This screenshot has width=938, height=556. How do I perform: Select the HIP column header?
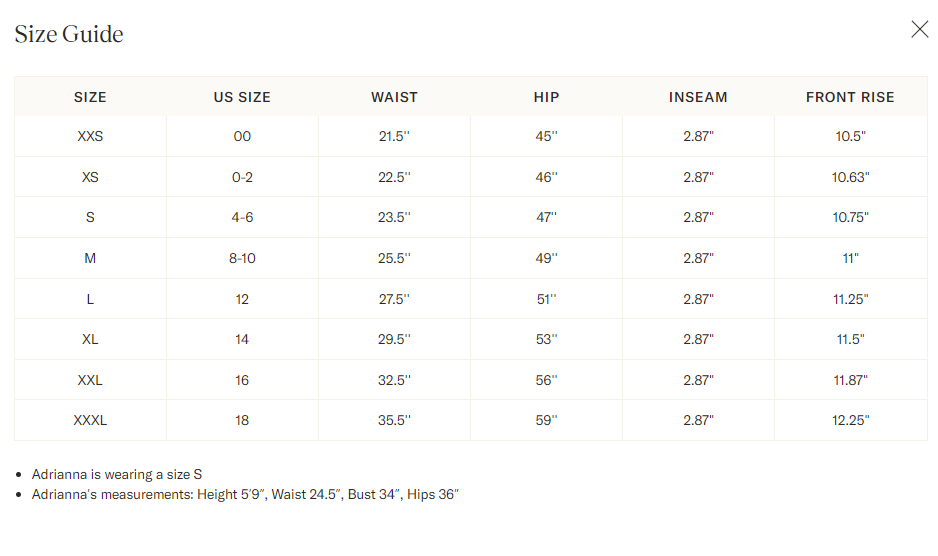click(x=546, y=97)
